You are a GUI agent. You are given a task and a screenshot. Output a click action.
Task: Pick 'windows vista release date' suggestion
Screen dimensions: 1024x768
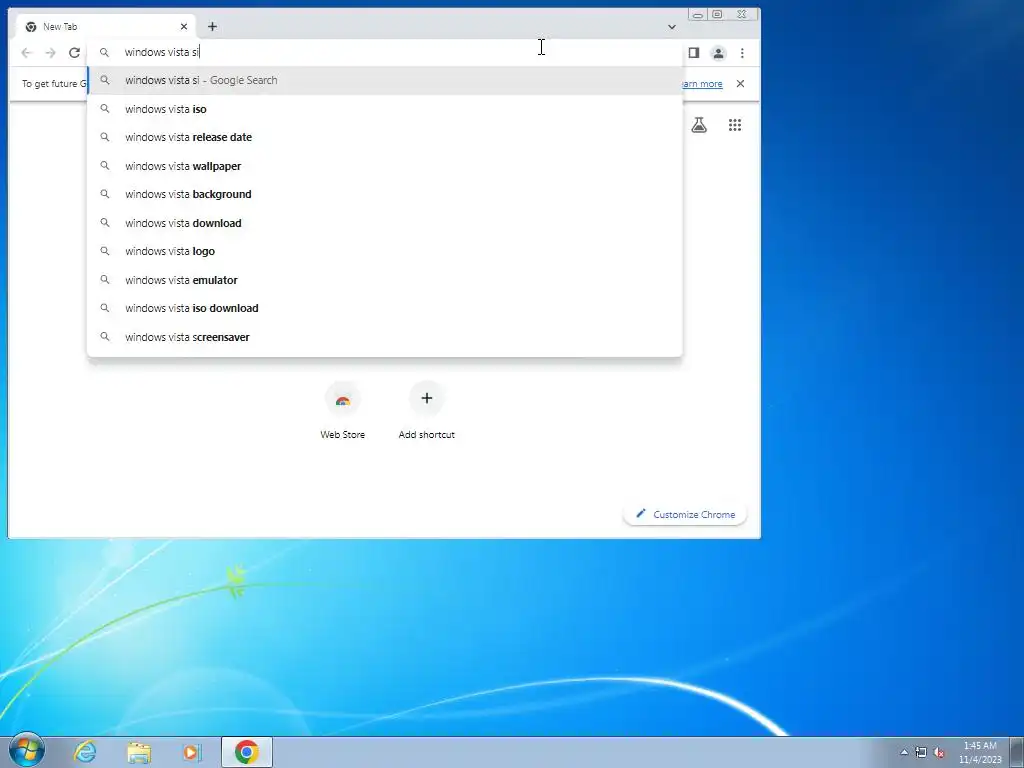tap(385, 137)
